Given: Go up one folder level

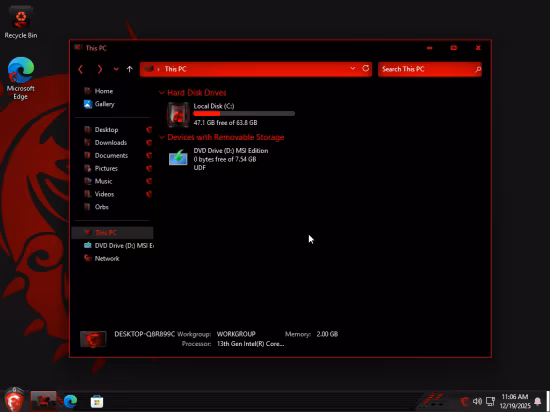Looking at the screenshot, I should coord(130,69).
